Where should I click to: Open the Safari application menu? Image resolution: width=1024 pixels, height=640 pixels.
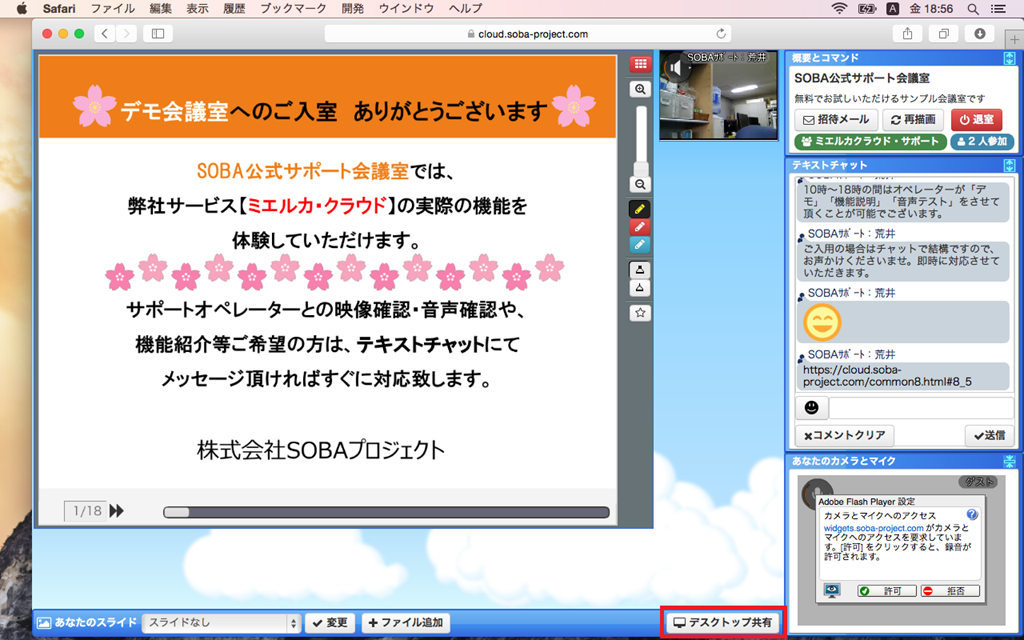(59, 8)
